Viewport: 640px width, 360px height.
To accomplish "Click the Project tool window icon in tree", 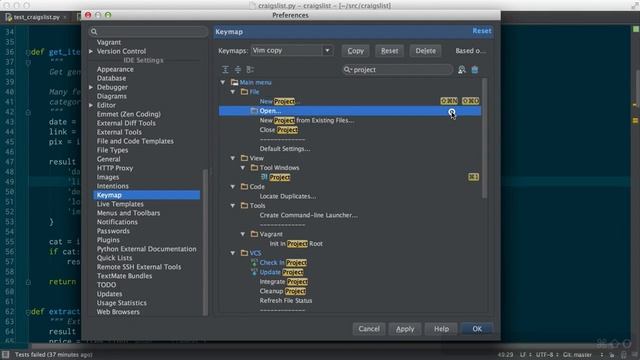I will pyautogui.click(x=264, y=177).
